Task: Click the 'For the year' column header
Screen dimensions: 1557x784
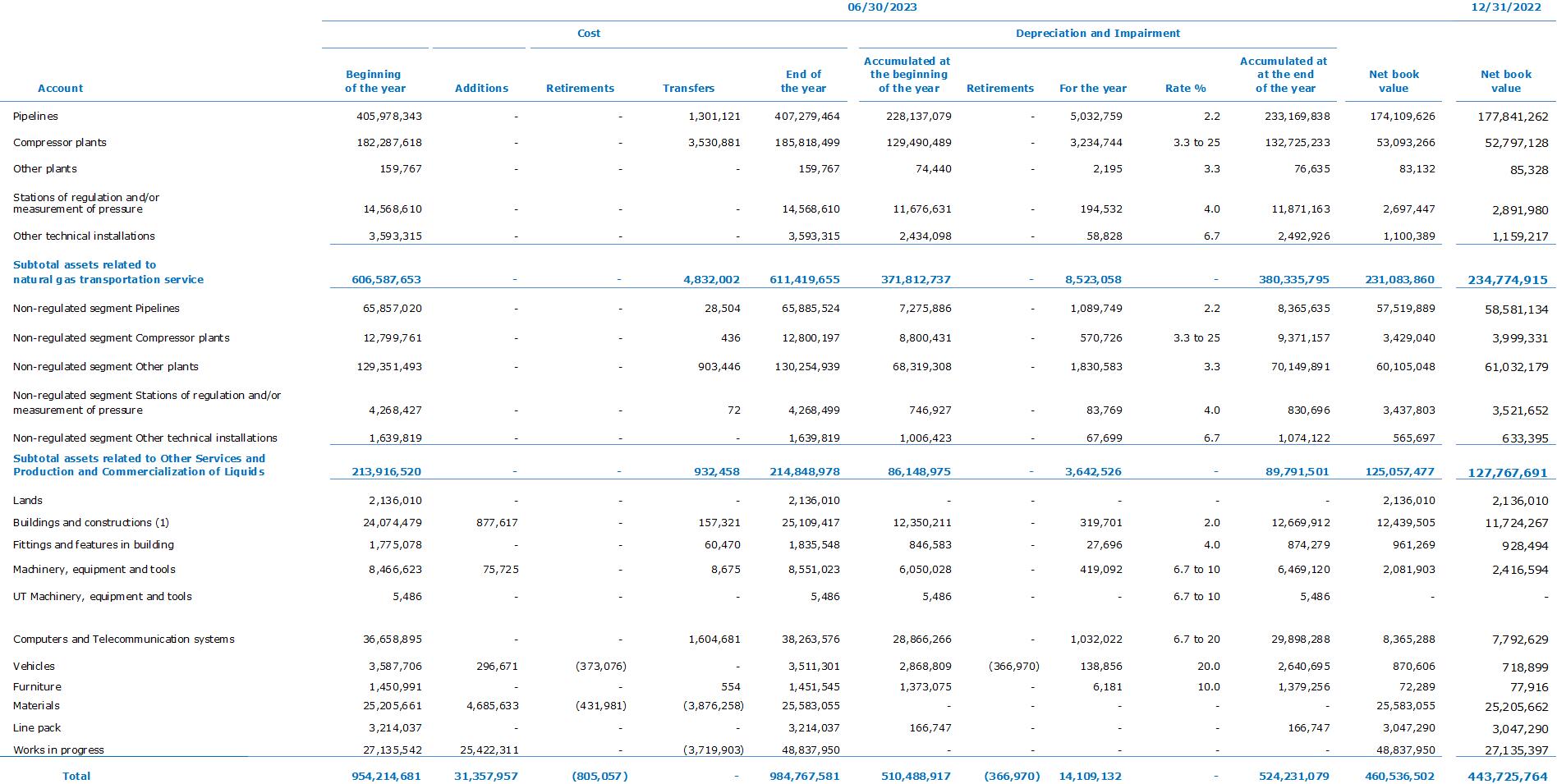Action: [x=1093, y=89]
